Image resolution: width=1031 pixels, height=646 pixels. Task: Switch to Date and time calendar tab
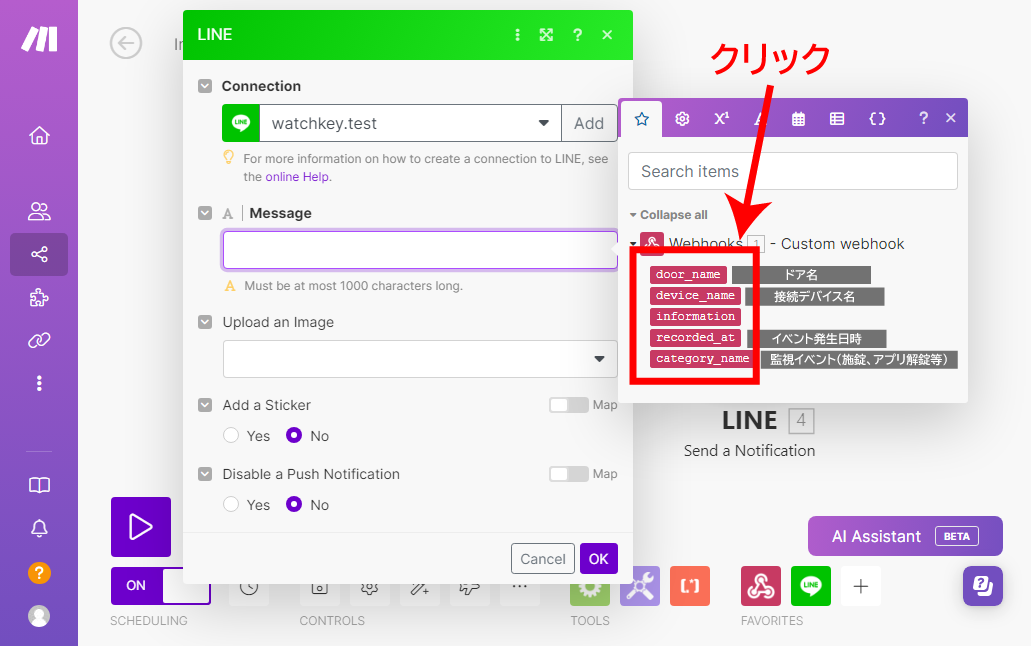798,119
